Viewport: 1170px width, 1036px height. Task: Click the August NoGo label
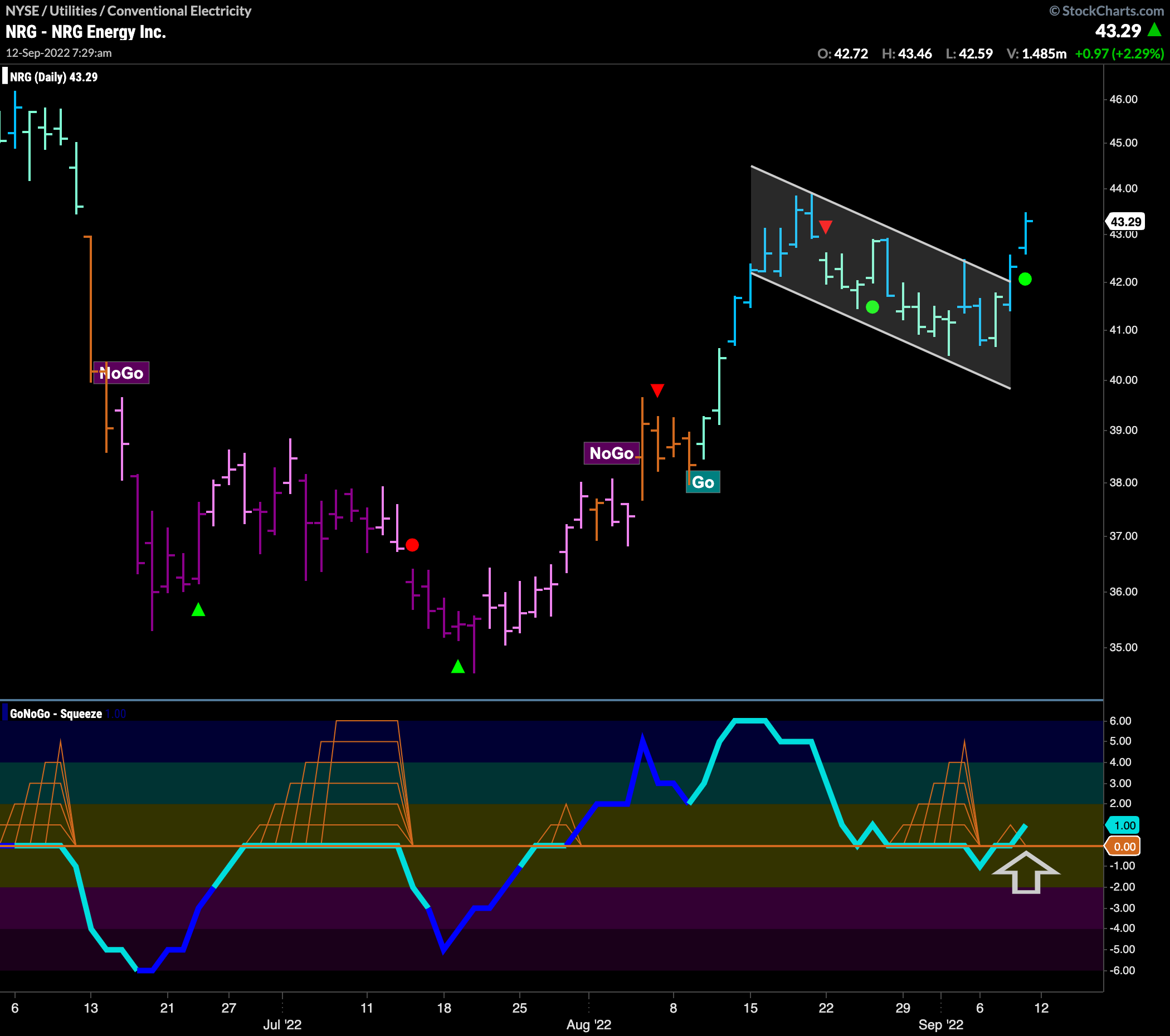pos(611,453)
